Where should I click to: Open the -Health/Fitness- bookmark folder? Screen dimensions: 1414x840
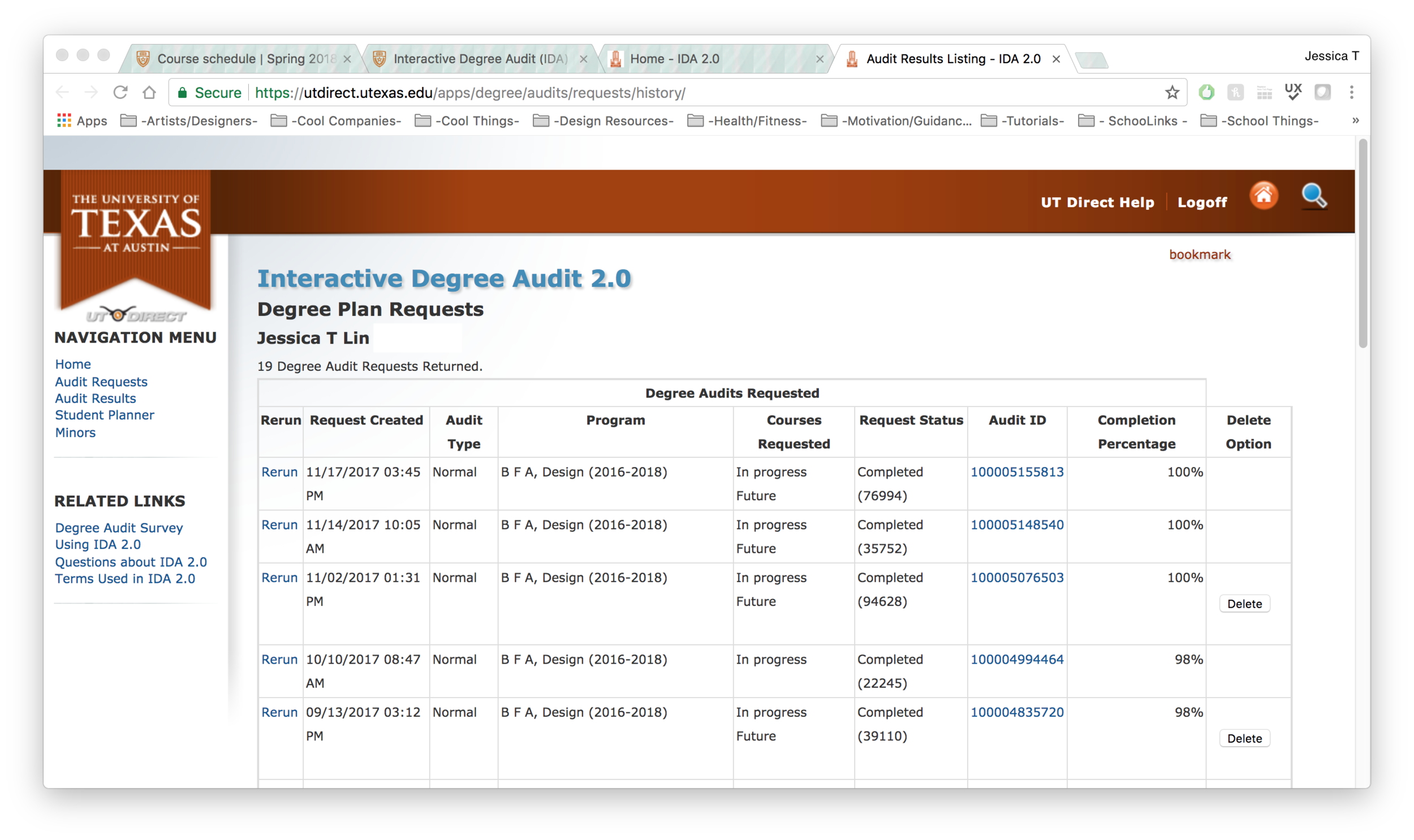pyautogui.click(x=747, y=120)
